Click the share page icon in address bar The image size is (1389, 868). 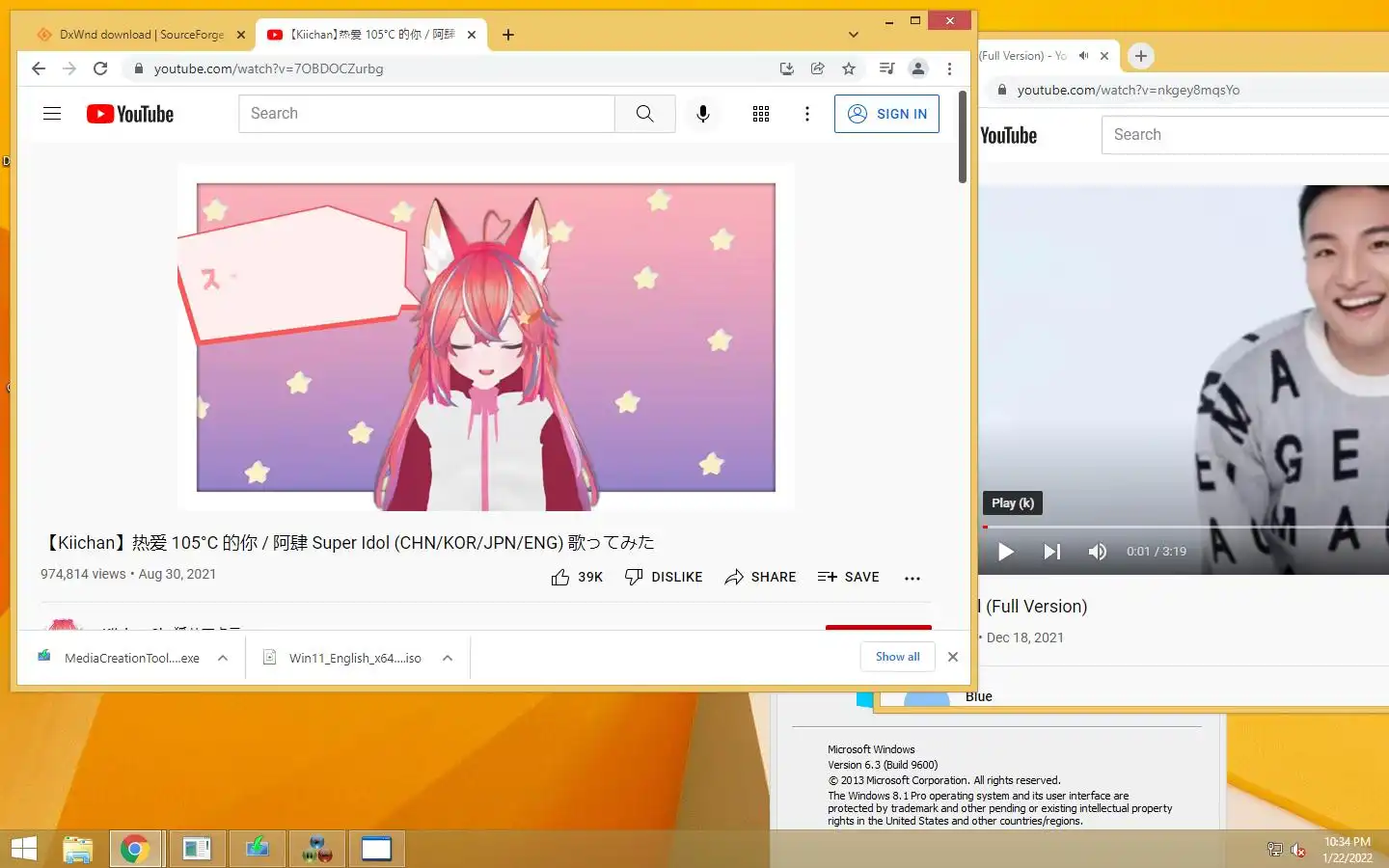818,68
